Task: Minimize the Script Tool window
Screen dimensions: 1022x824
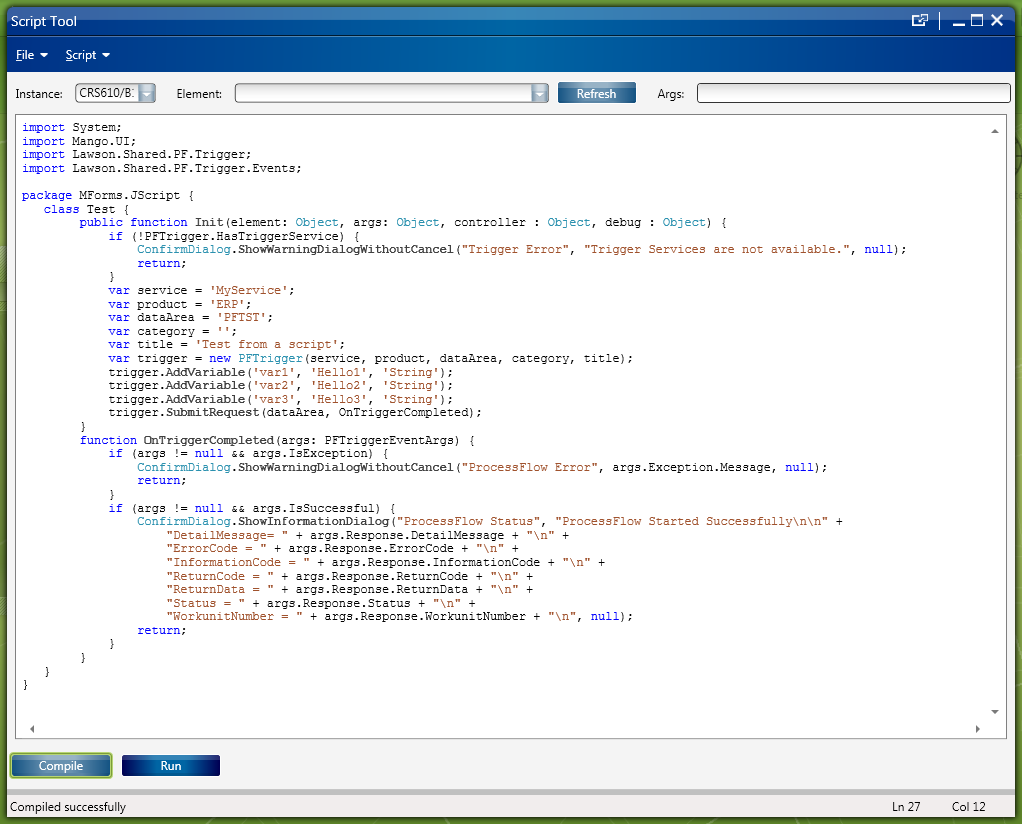Action: (x=958, y=21)
